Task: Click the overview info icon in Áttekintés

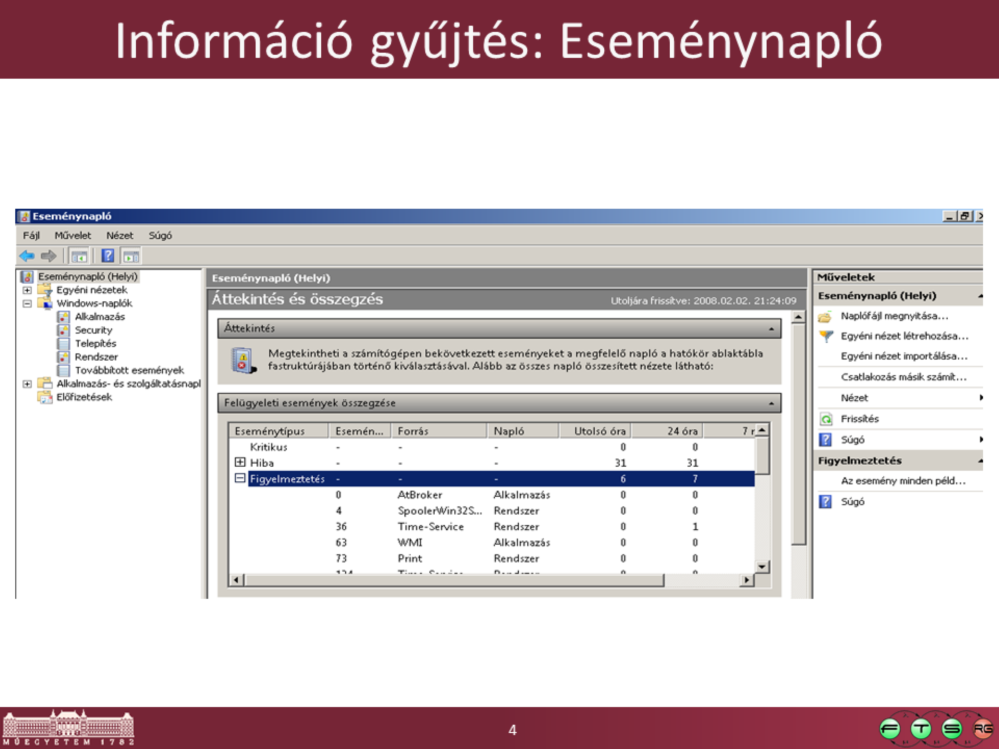Action: [x=243, y=360]
